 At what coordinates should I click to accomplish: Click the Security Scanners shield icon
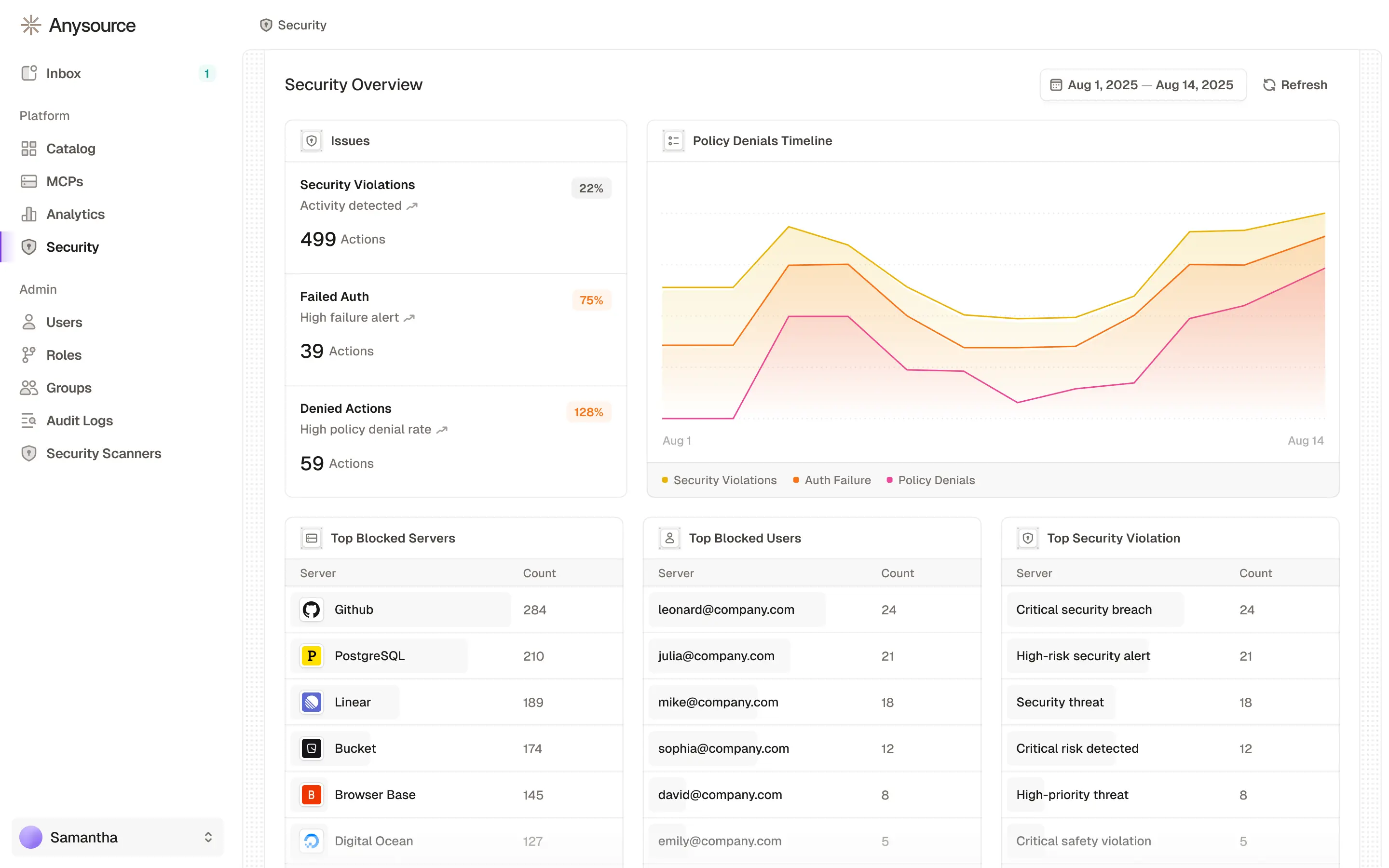click(x=29, y=453)
